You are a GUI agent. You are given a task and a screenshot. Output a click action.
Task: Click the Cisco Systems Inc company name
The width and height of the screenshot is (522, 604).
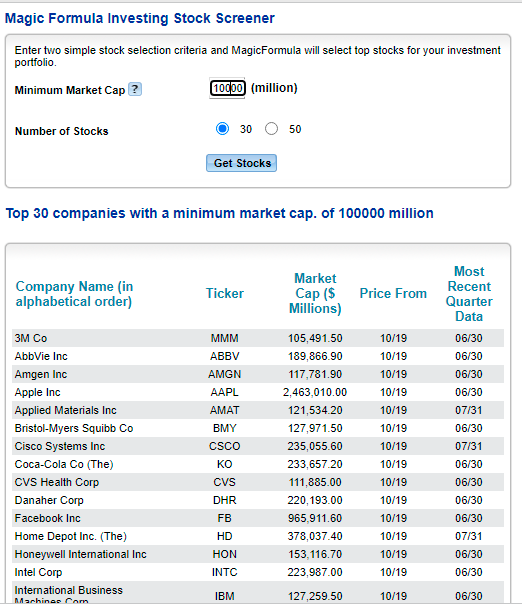60,446
